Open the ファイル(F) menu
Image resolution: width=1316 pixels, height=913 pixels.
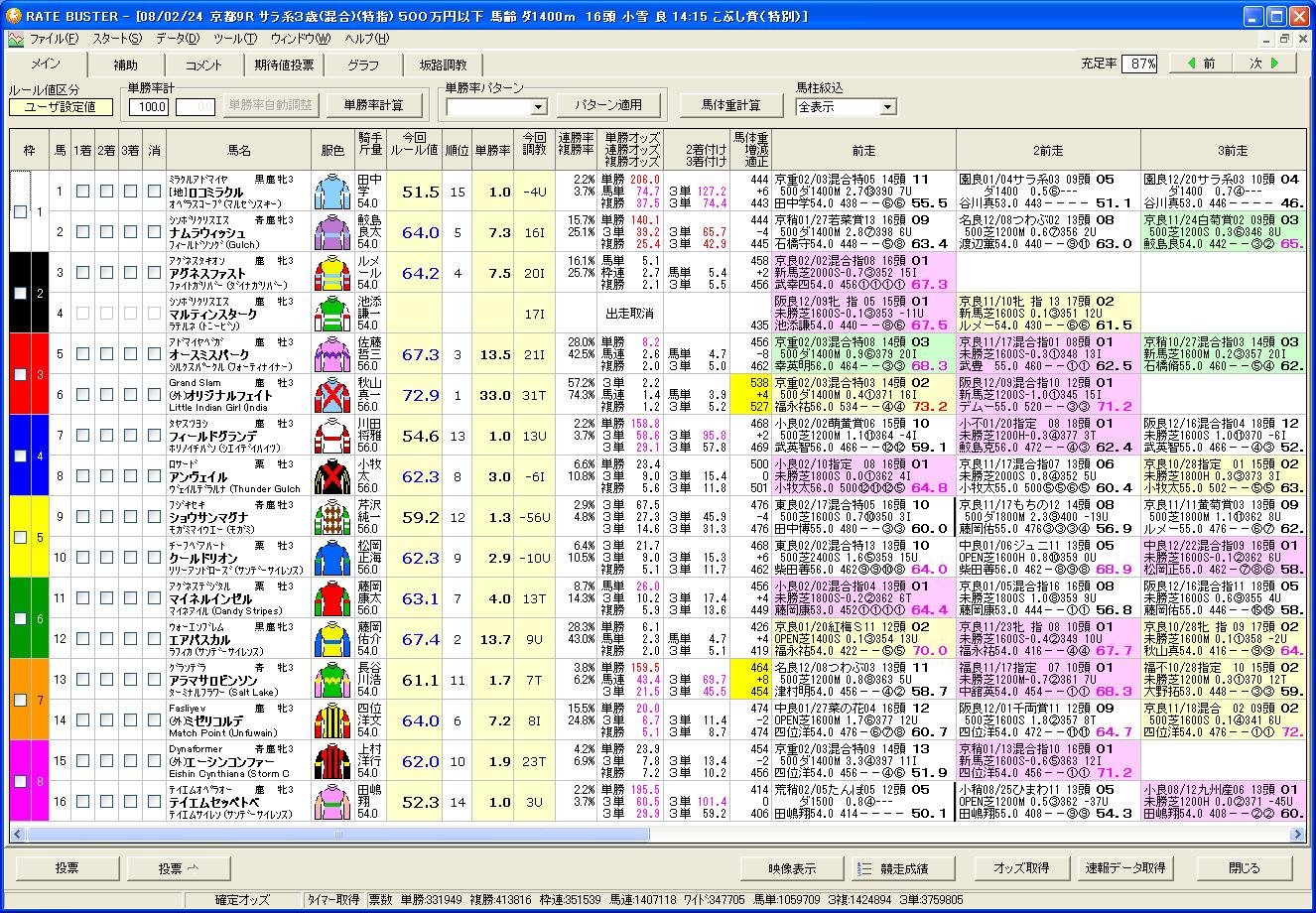[x=54, y=40]
